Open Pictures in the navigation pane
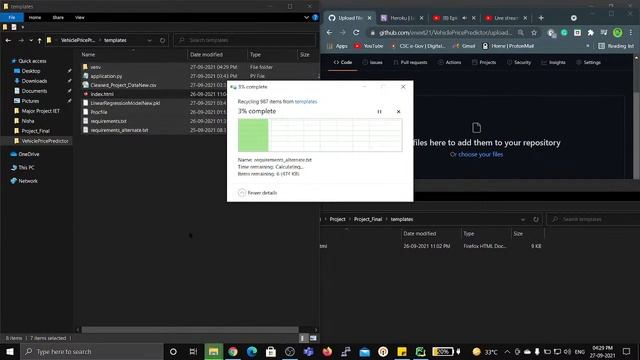This screenshot has width=640, height=360. click(x=30, y=101)
